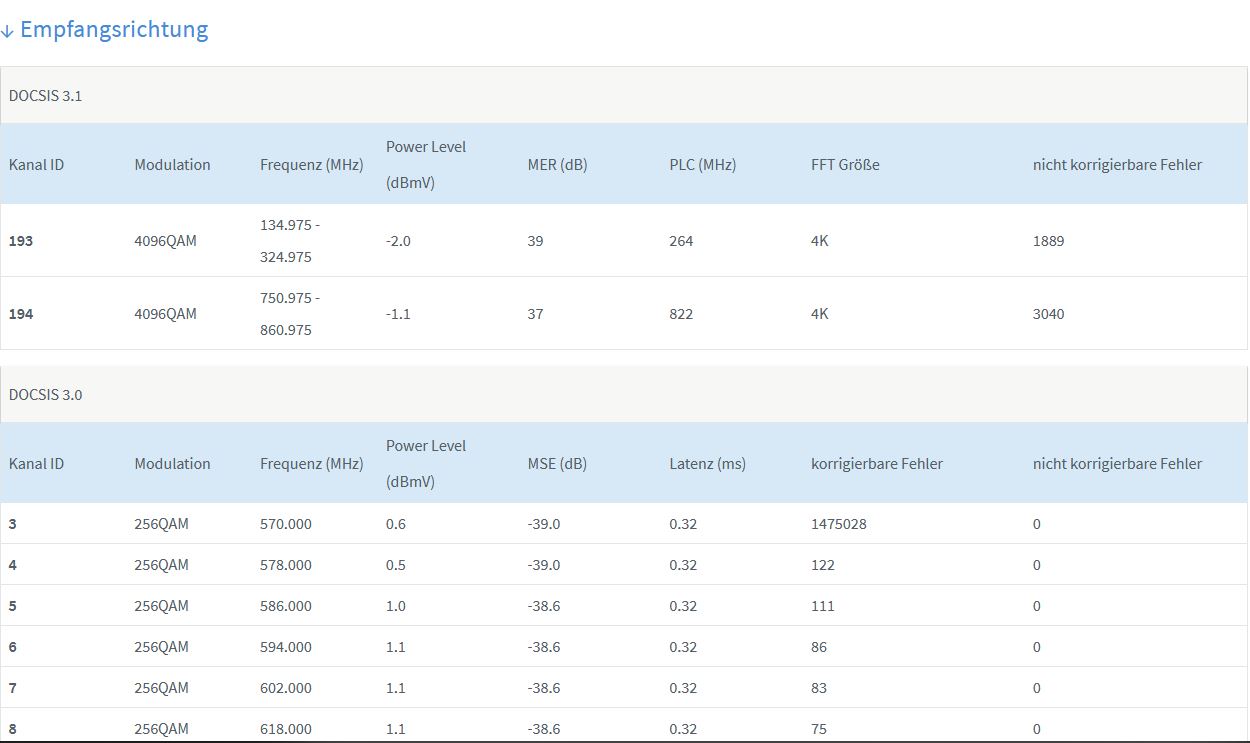Click the down arrow beside Empfangsrichtung
This screenshot has height=743, width=1250.
click(x=7, y=31)
